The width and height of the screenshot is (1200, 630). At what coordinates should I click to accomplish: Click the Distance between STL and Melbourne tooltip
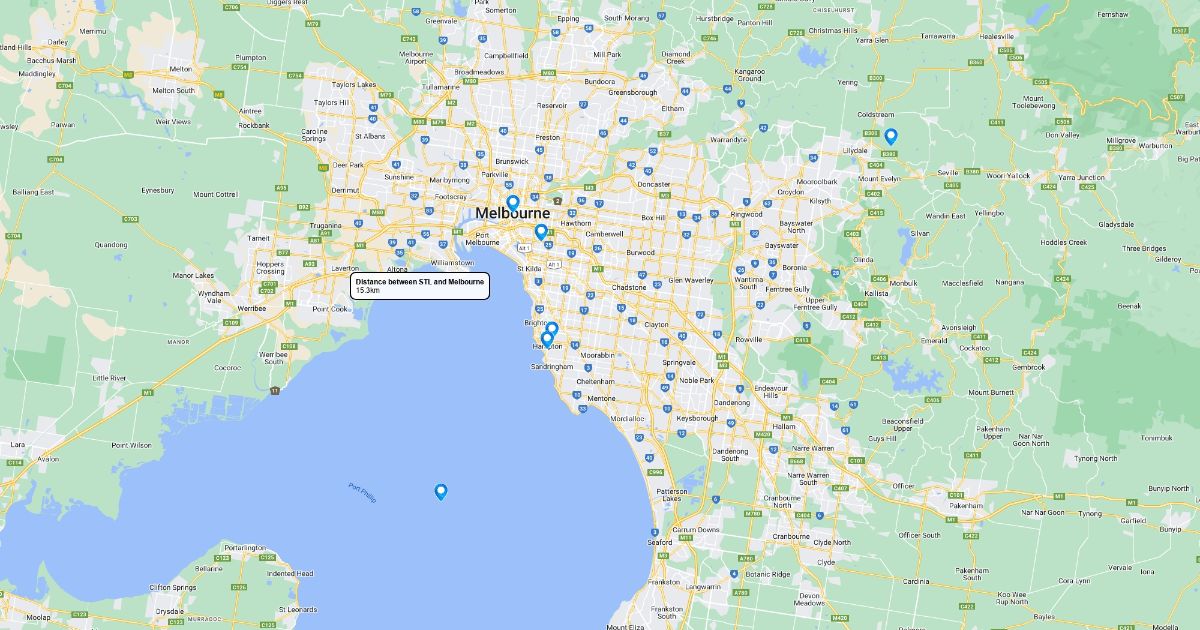(420, 286)
